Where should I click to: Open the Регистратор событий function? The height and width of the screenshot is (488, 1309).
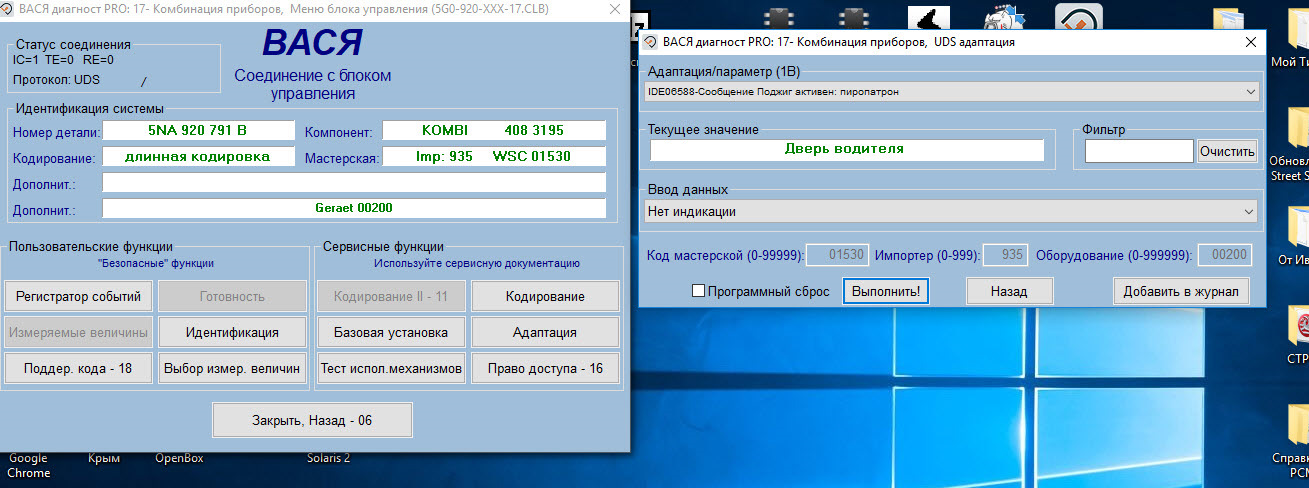click(78, 296)
